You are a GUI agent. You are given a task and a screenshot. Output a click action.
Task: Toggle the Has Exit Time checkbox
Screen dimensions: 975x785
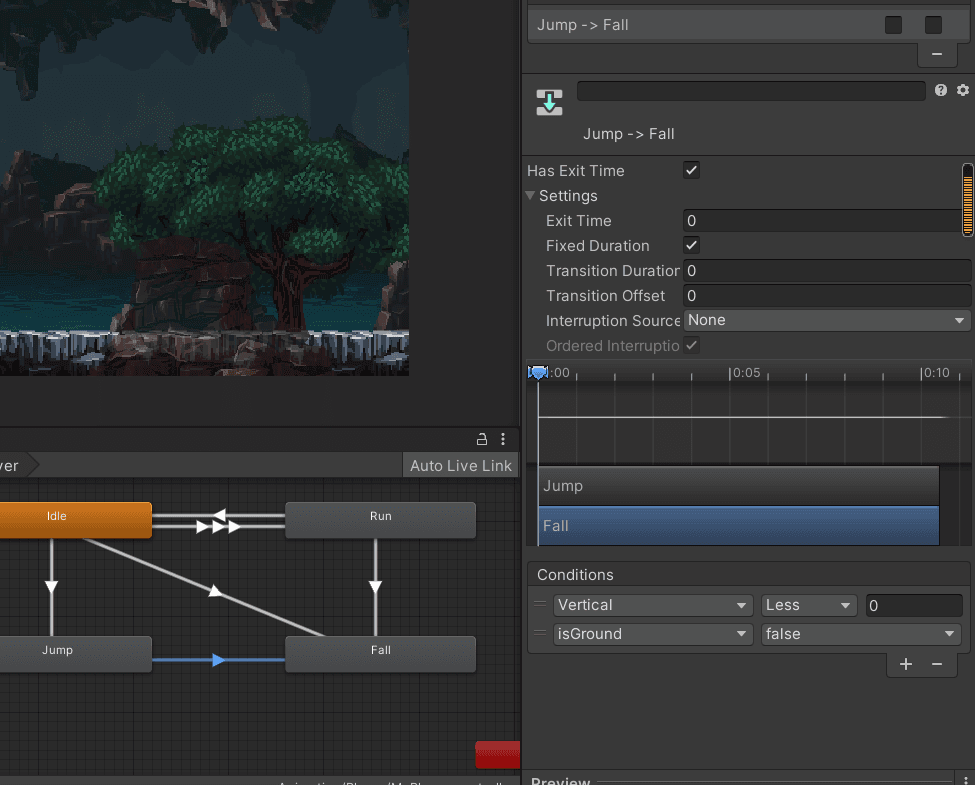pyautogui.click(x=691, y=170)
